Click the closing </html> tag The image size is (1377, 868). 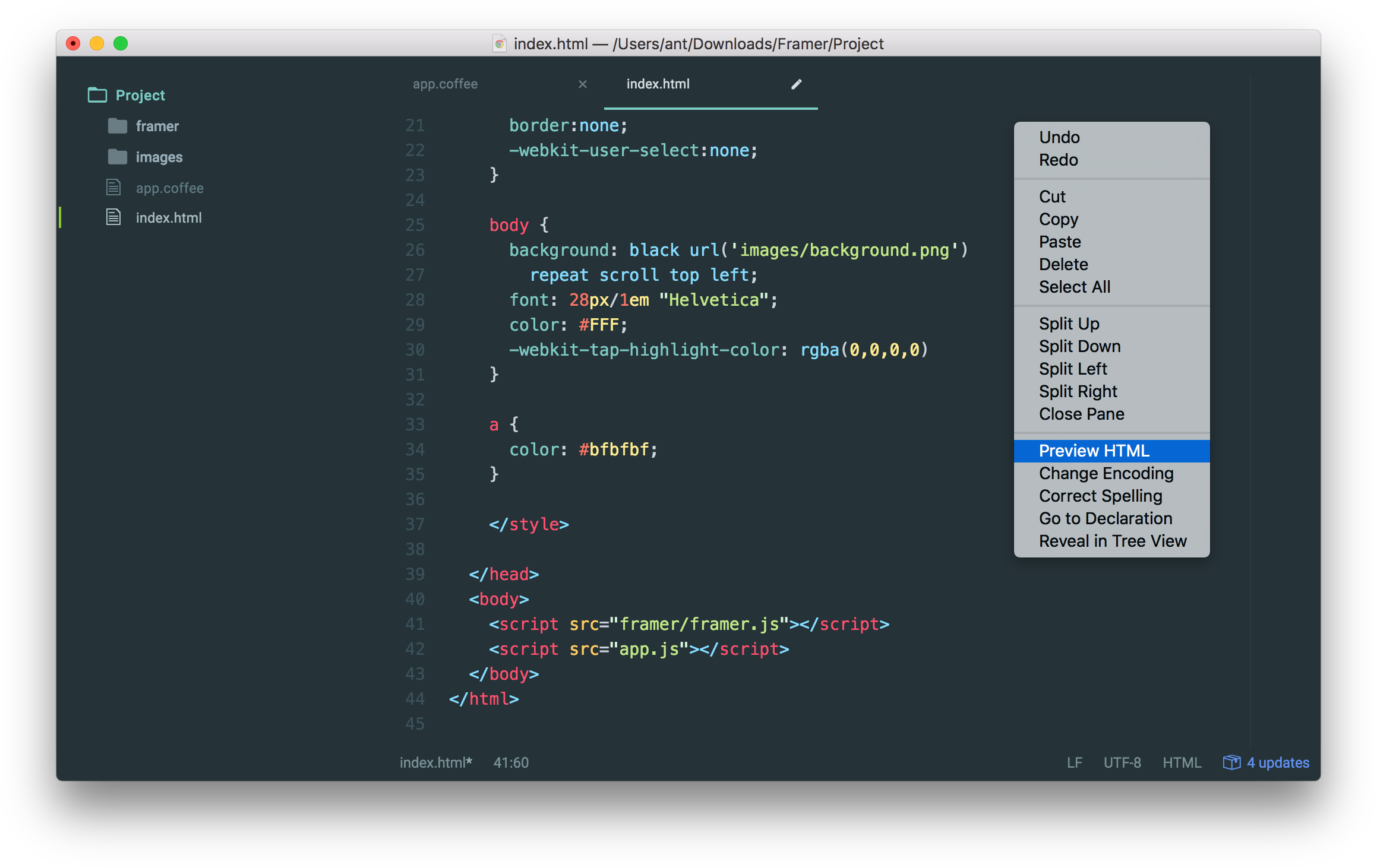point(484,699)
